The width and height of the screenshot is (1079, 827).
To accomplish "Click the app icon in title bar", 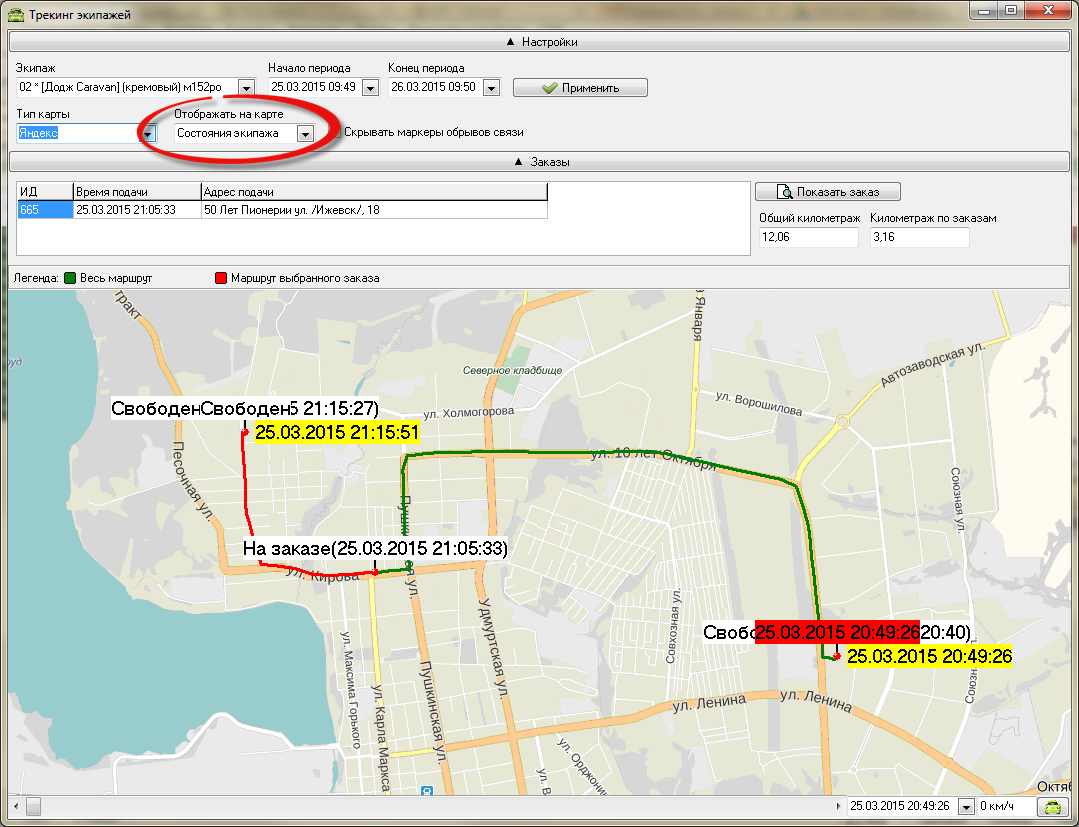I will coord(15,13).
